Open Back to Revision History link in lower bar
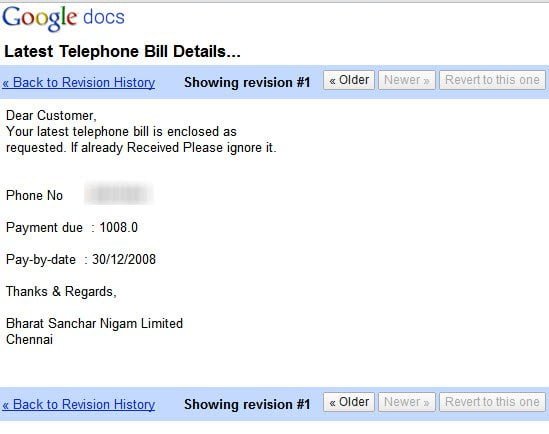549x434 pixels. pos(78,405)
